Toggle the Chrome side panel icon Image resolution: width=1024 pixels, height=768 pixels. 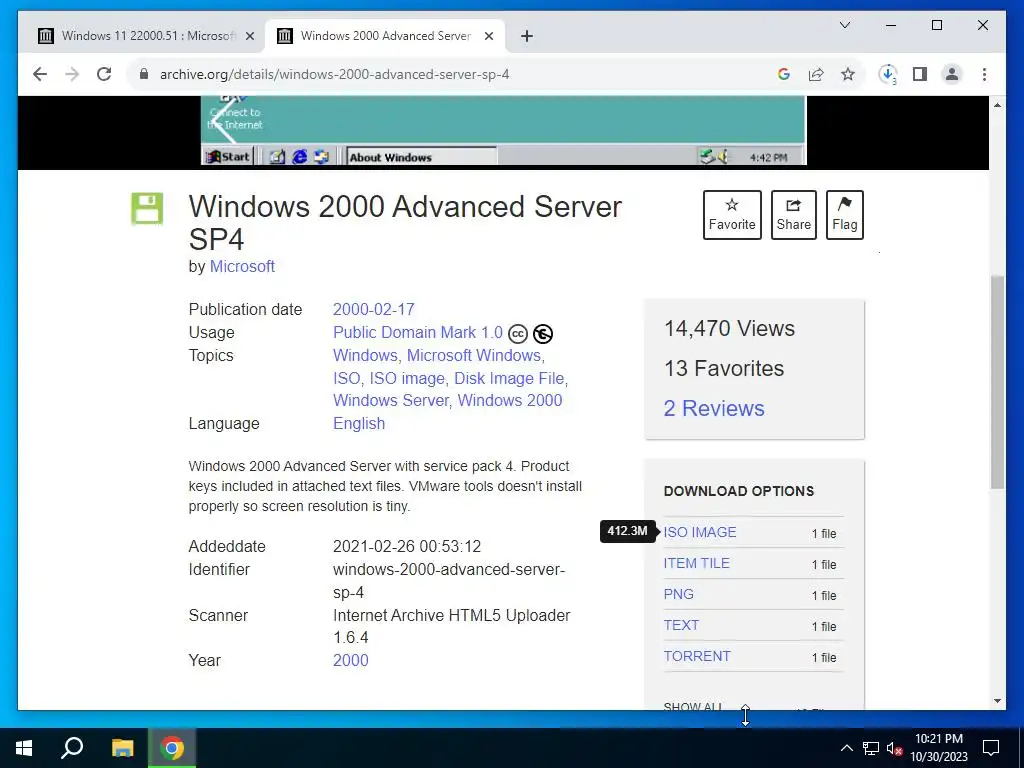pyautogui.click(x=920, y=74)
